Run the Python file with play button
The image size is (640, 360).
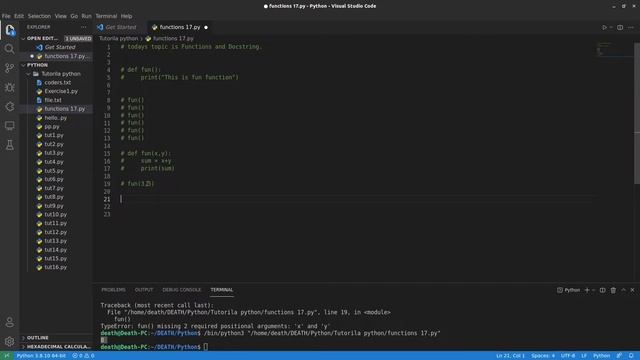click(604, 27)
